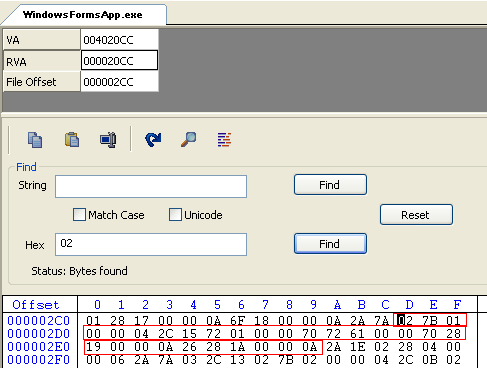Viewport: 487px width, 368px height.
Task: Click the RVA value field 000020CC
Action: click(119, 60)
